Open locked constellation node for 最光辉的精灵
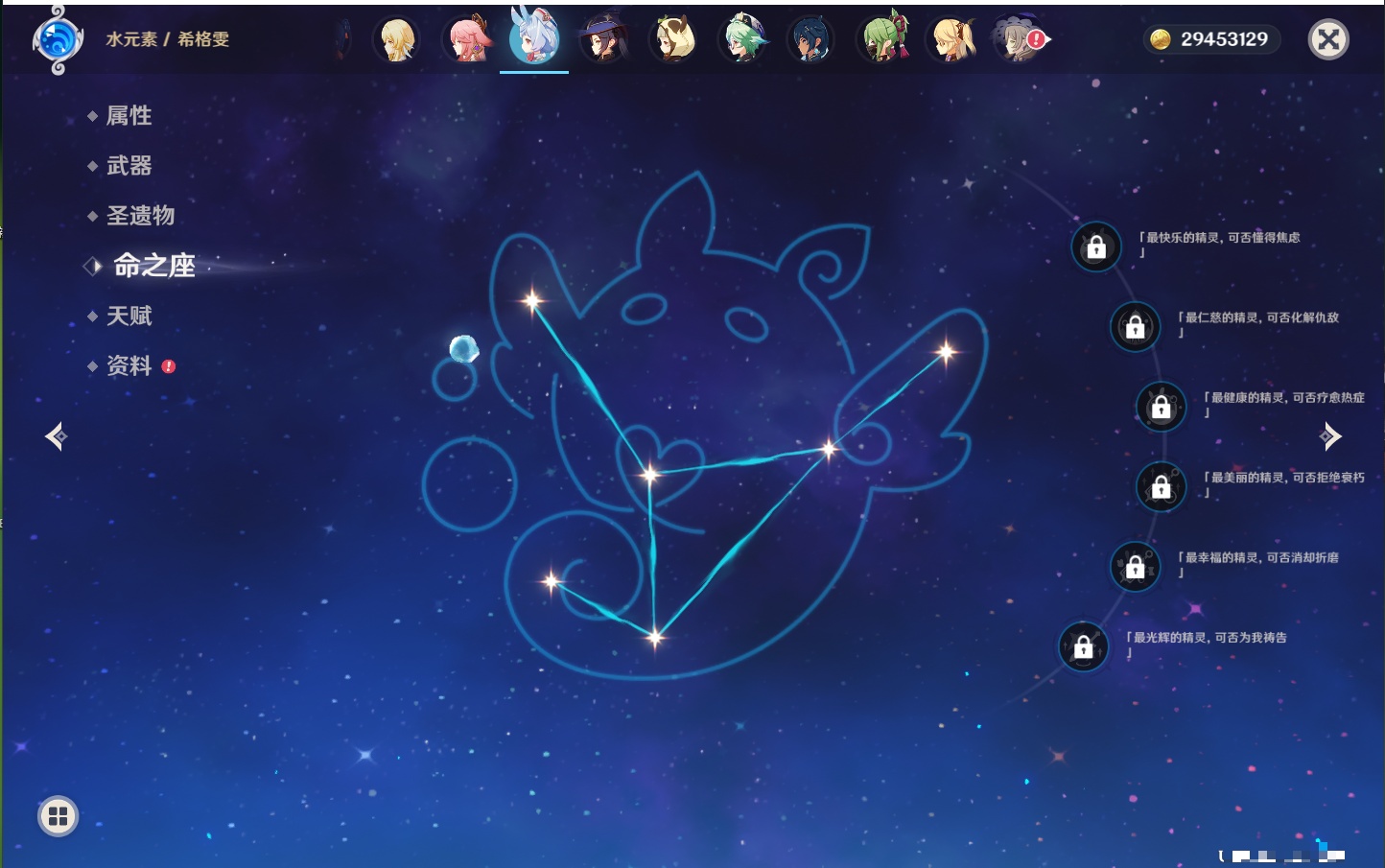 (x=1084, y=646)
